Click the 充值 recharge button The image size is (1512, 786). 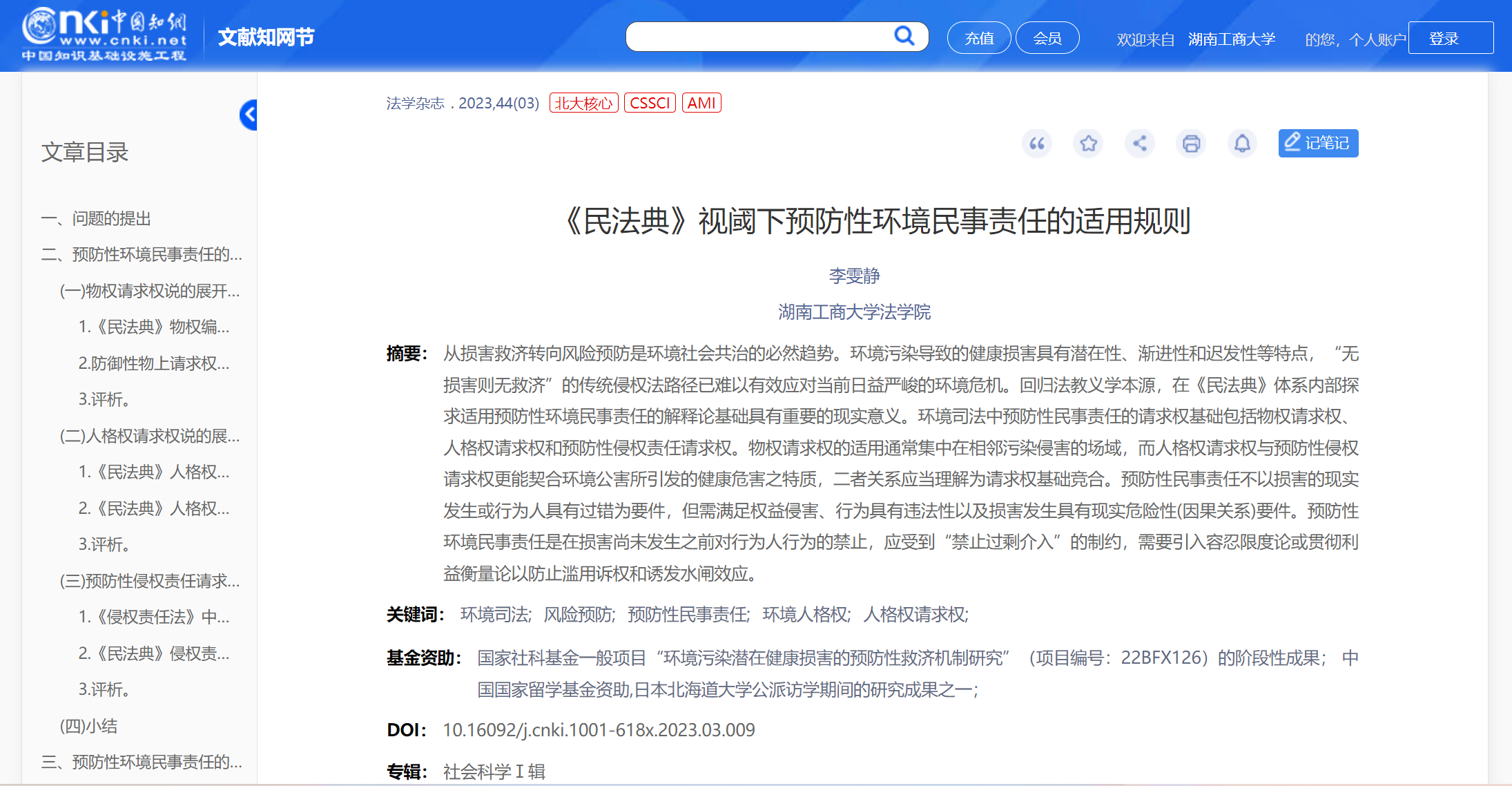pyautogui.click(x=978, y=38)
